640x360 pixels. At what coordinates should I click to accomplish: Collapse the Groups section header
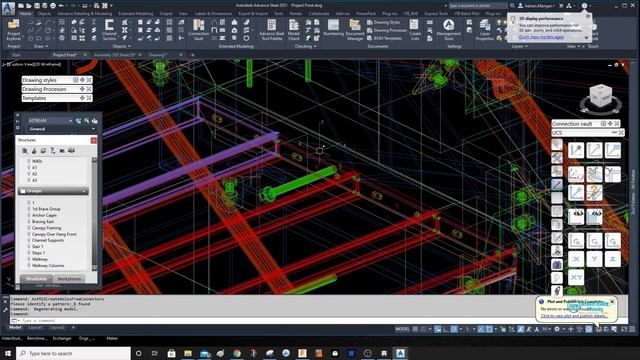coord(53,191)
